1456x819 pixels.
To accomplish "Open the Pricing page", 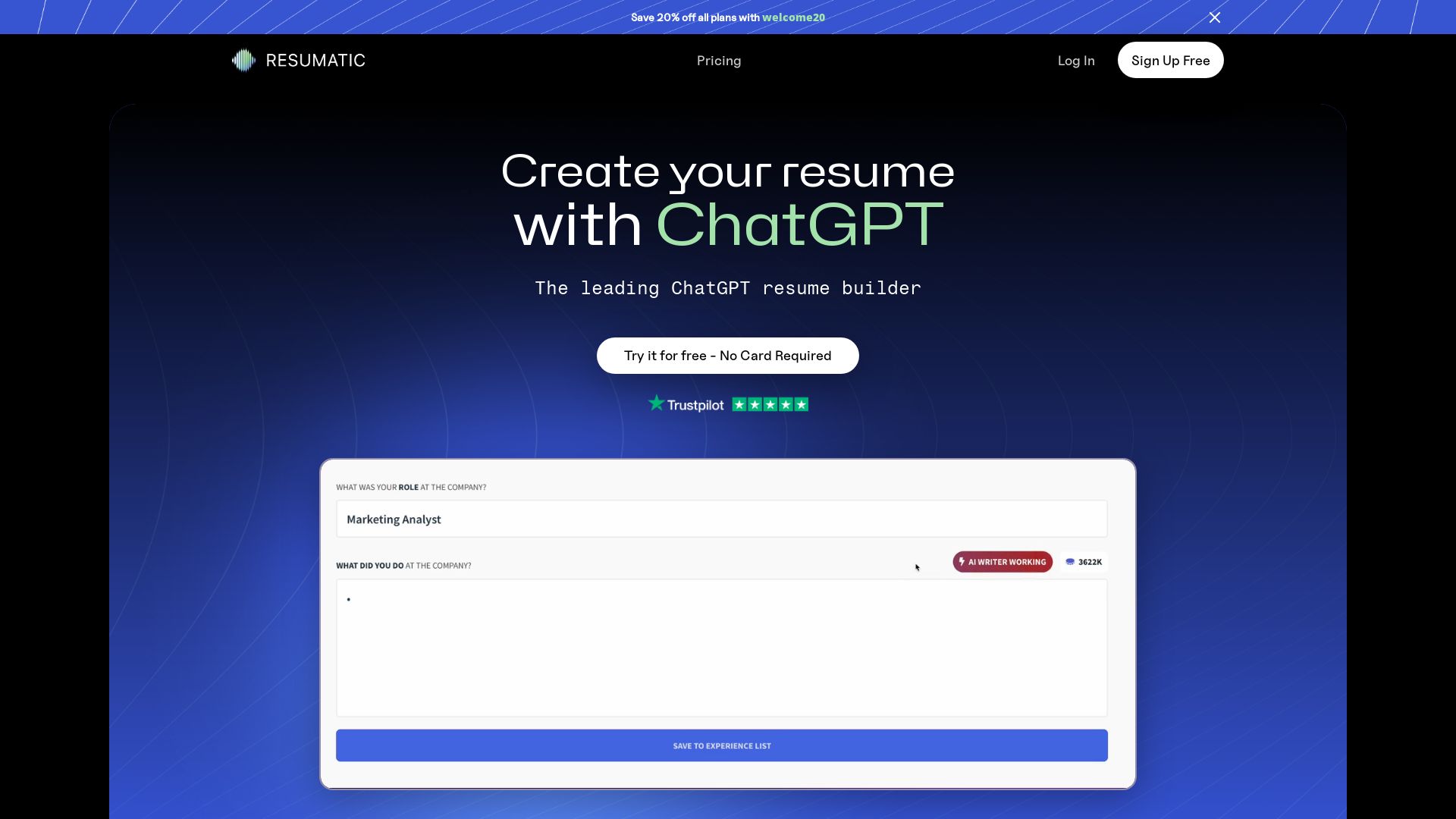I will tap(719, 60).
